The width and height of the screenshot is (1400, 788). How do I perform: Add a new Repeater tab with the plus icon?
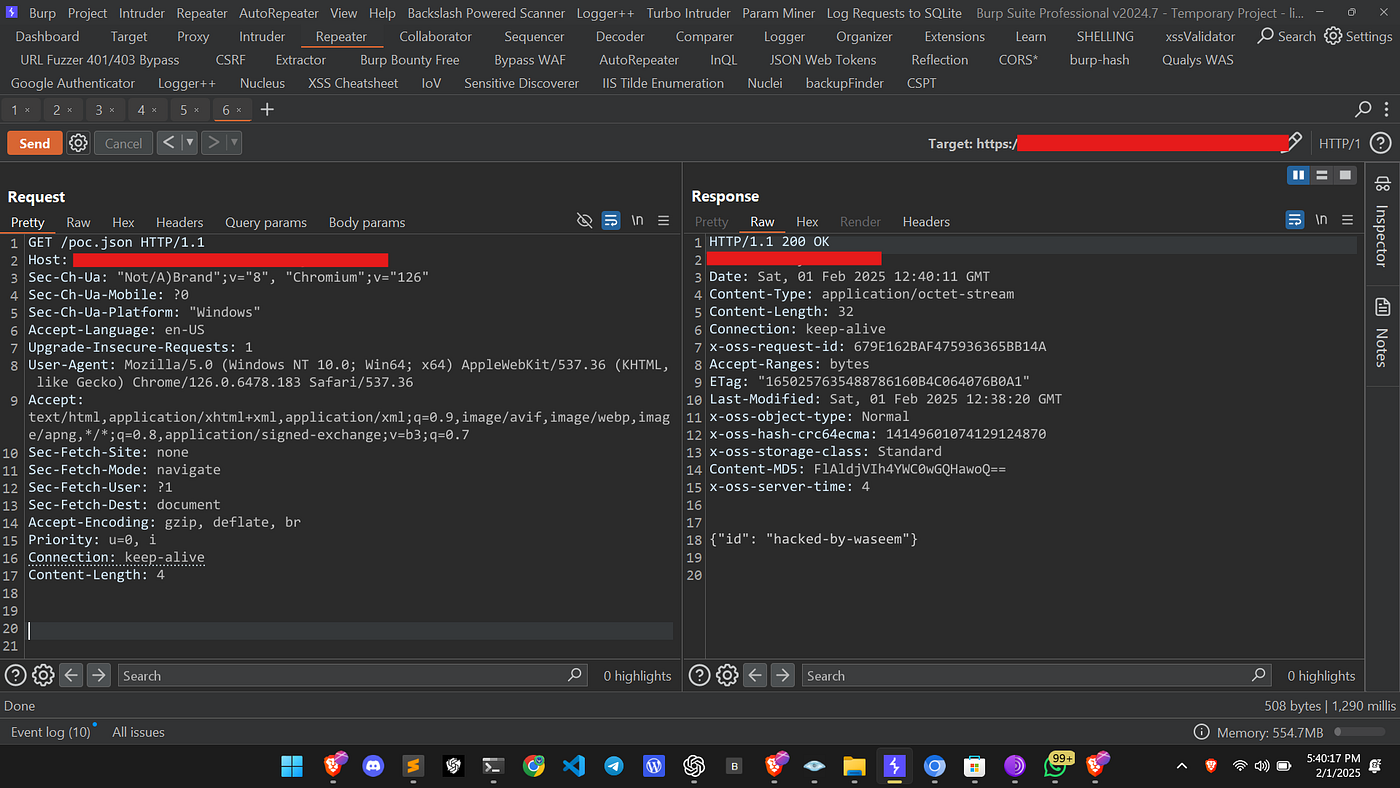point(267,109)
